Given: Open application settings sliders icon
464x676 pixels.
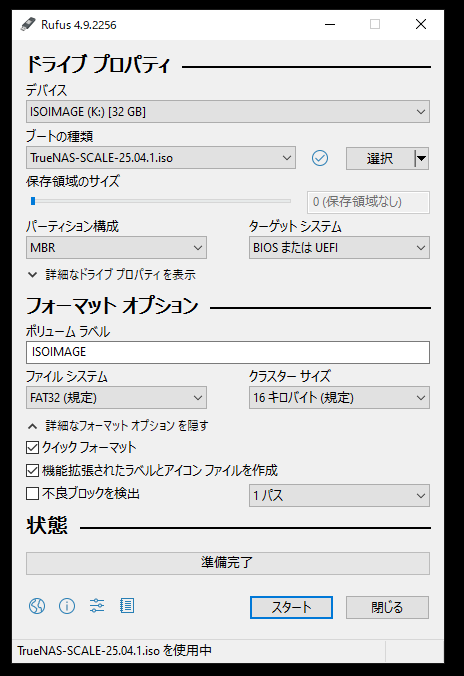Looking at the screenshot, I should [97, 606].
